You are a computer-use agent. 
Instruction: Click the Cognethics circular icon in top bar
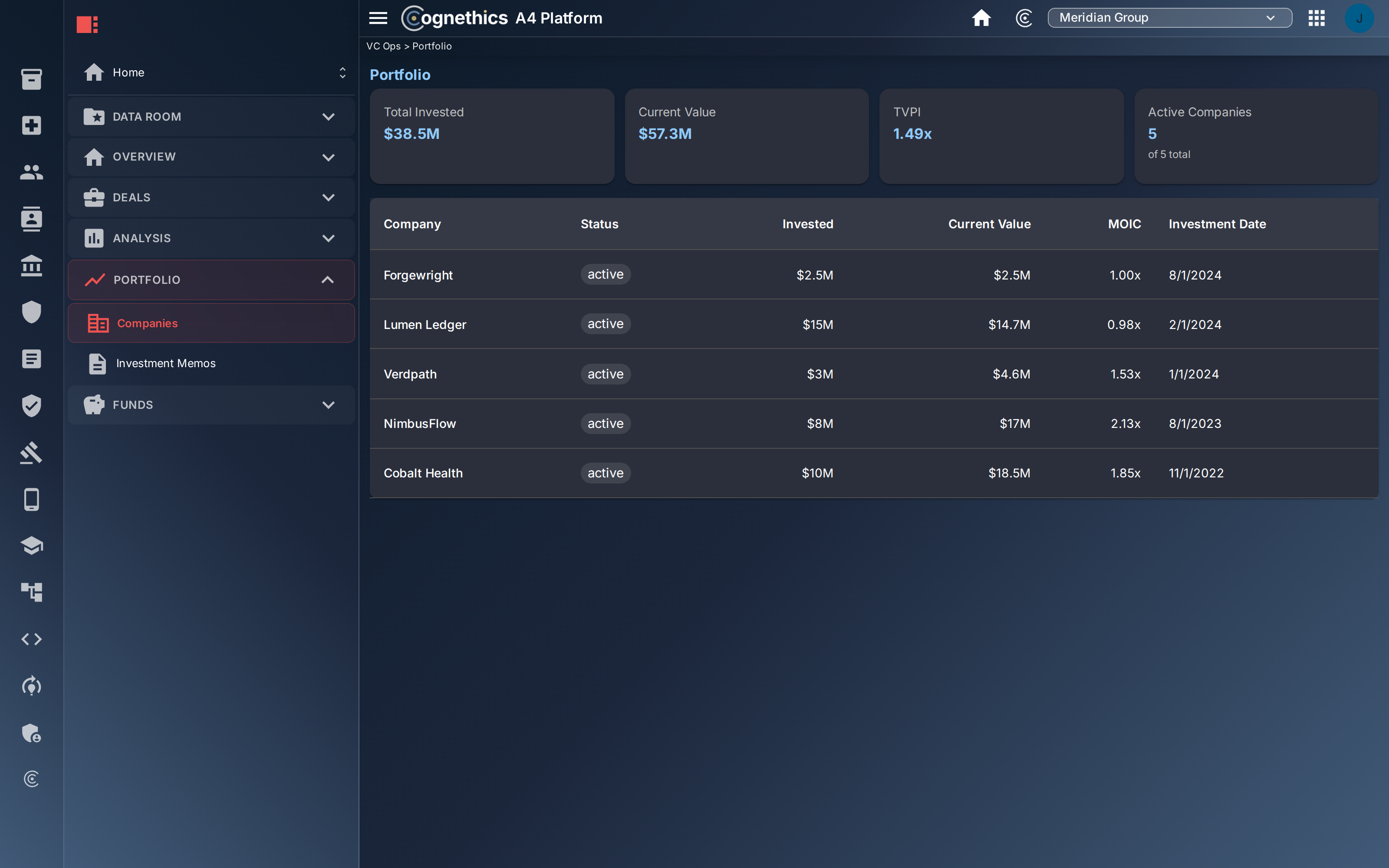click(x=1024, y=18)
